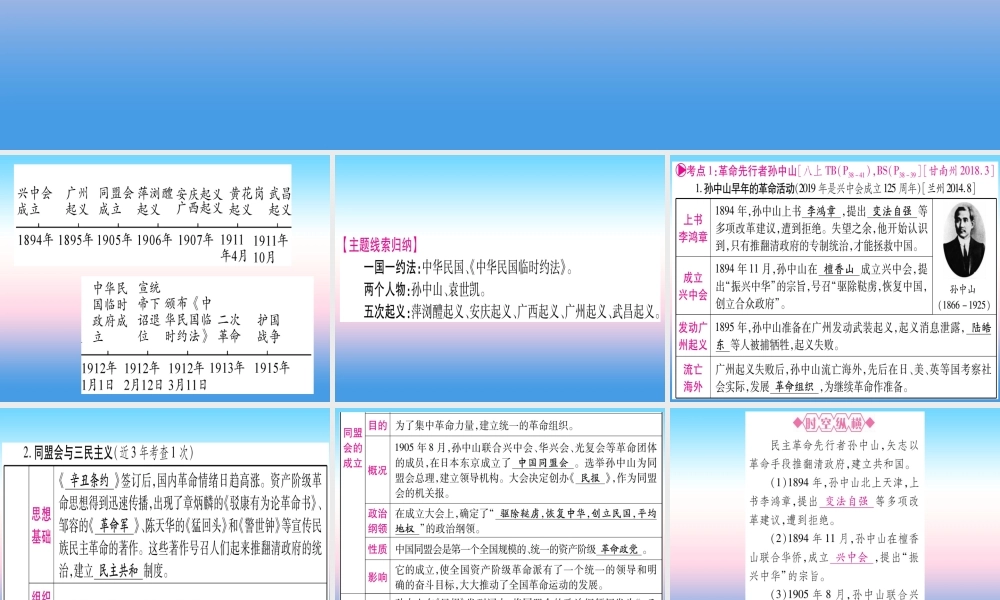This screenshot has width=1000, height=600.
Task: Click the 上书李鸿章 row label
Action: 693,228
